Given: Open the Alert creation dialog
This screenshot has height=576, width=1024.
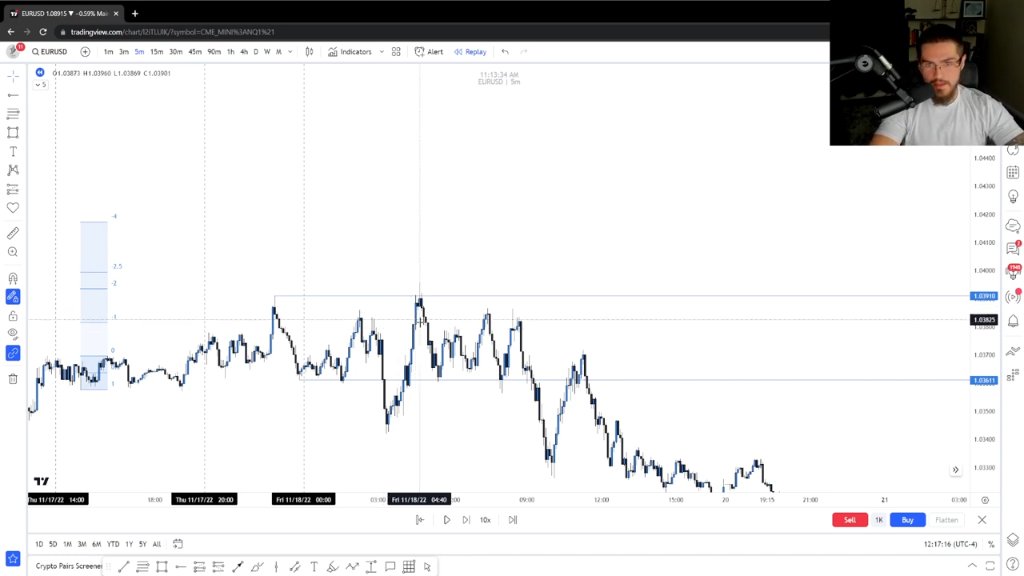Looking at the screenshot, I should 429,52.
